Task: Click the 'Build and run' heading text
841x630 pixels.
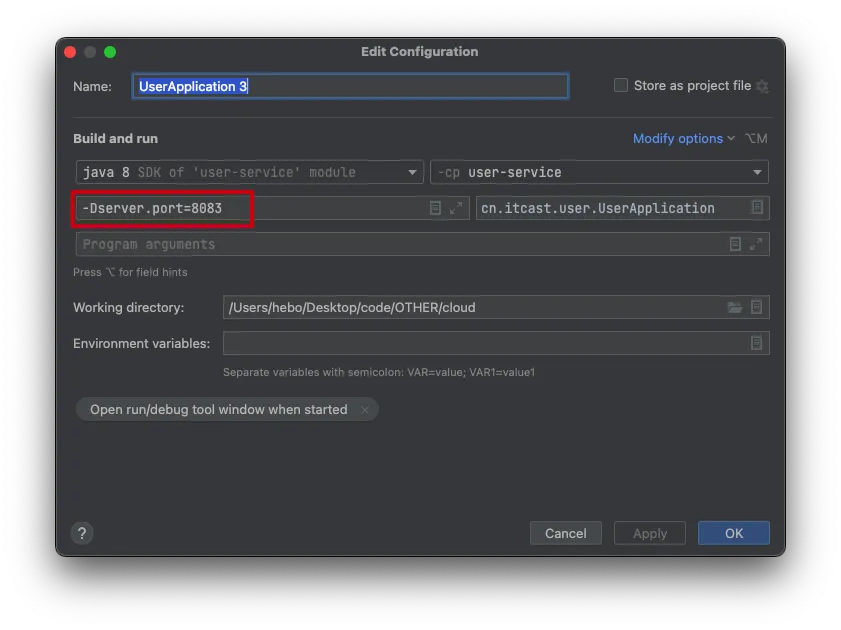Action: (x=115, y=138)
